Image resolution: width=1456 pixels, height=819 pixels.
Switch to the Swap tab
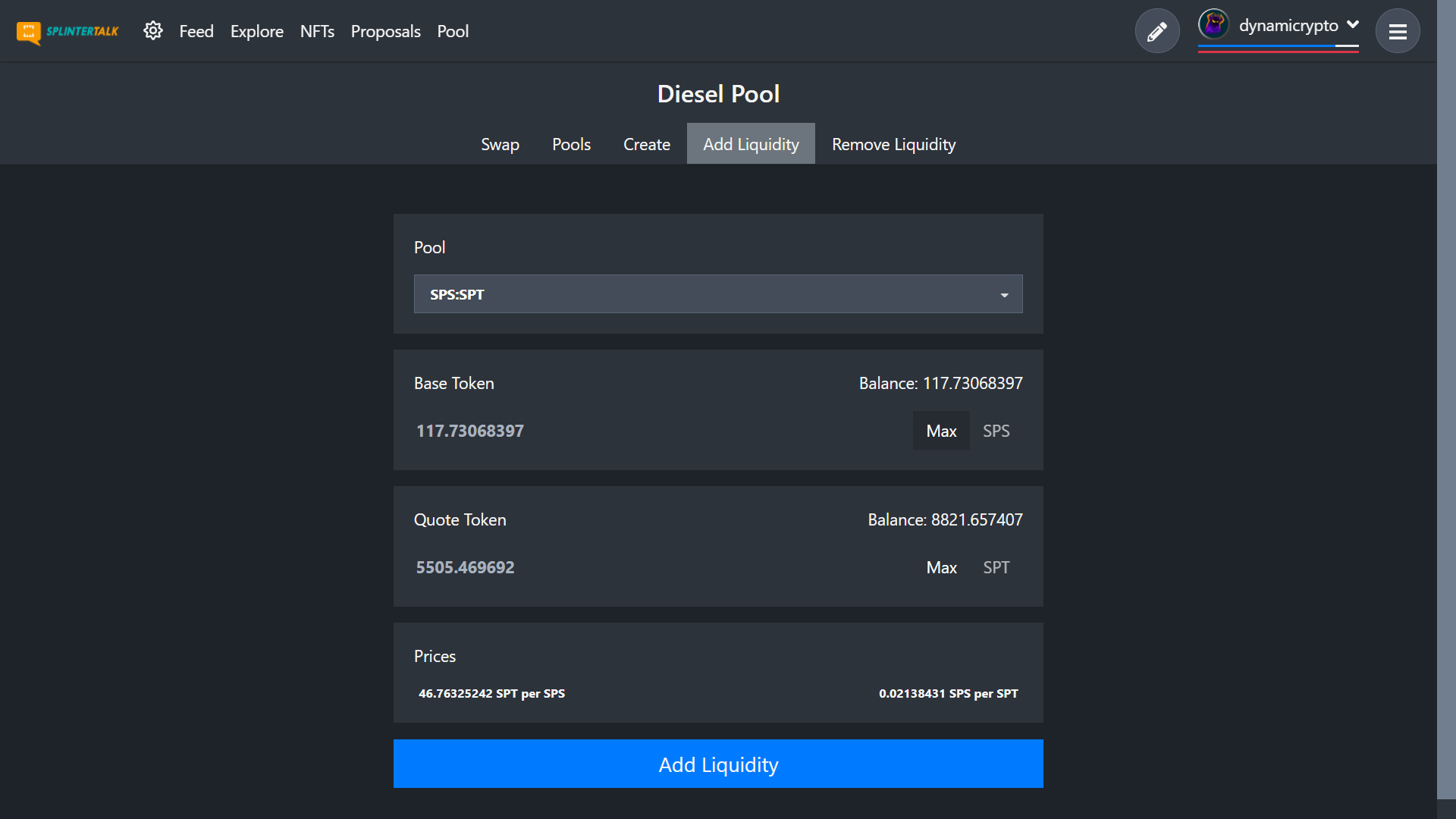click(500, 144)
